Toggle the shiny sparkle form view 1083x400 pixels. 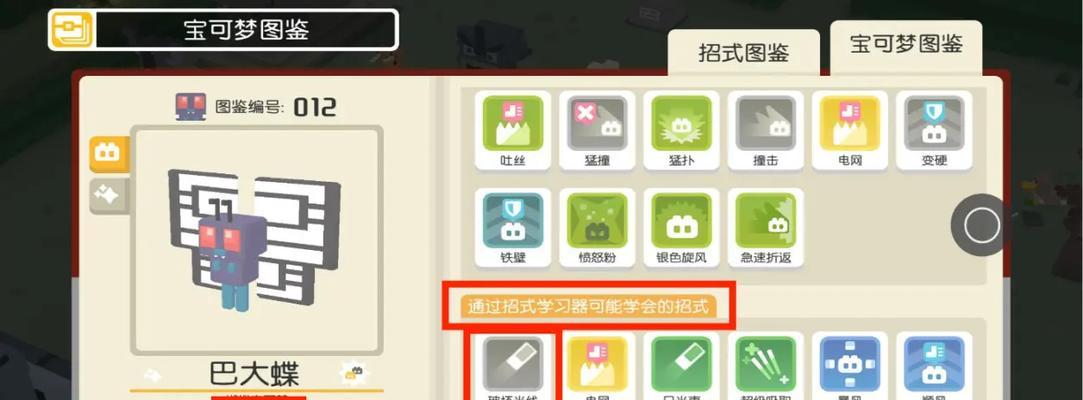point(108,196)
